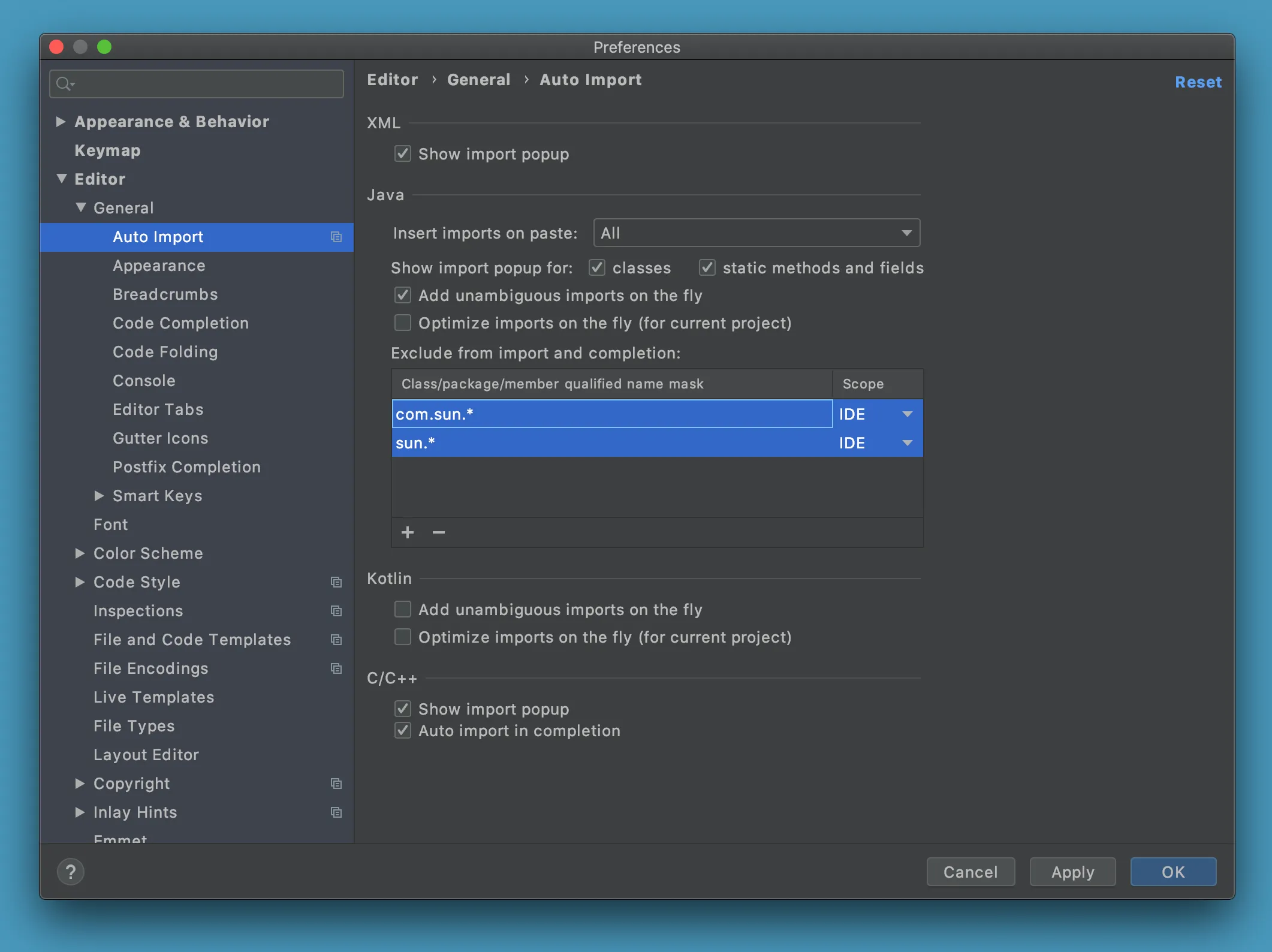Click the Apply button
Image resolution: width=1272 pixels, height=952 pixels.
click(x=1072, y=872)
